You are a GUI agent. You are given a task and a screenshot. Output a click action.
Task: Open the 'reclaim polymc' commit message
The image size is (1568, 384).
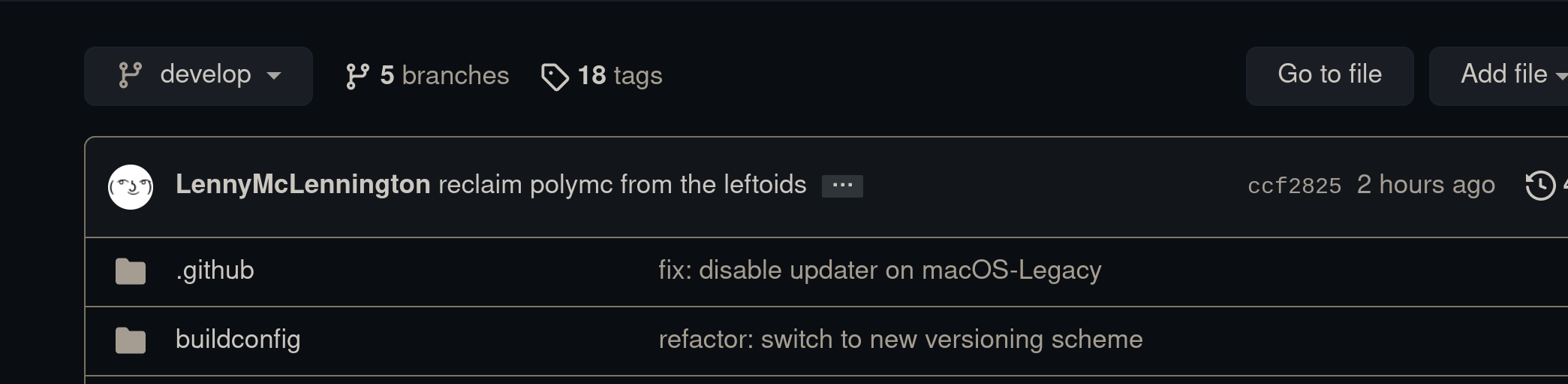pos(622,185)
